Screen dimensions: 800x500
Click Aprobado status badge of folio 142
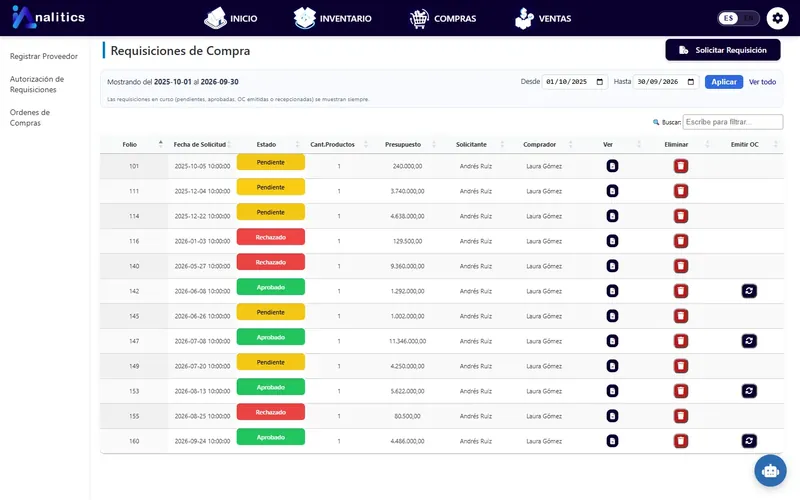click(x=270, y=287)
